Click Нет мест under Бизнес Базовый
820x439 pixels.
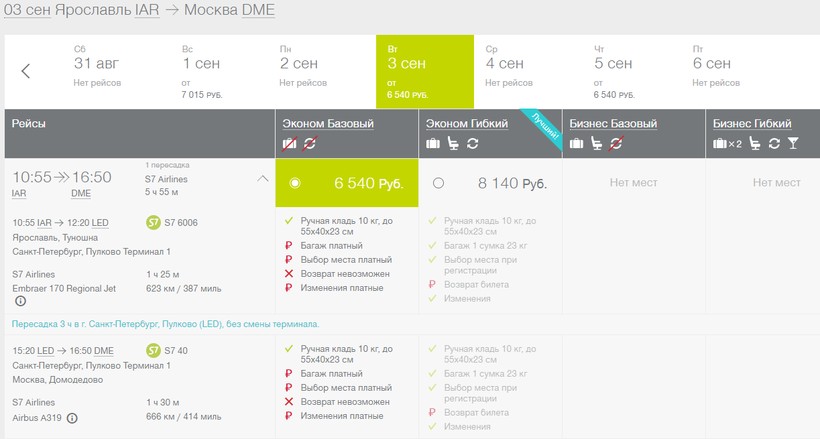coord(633,183)
